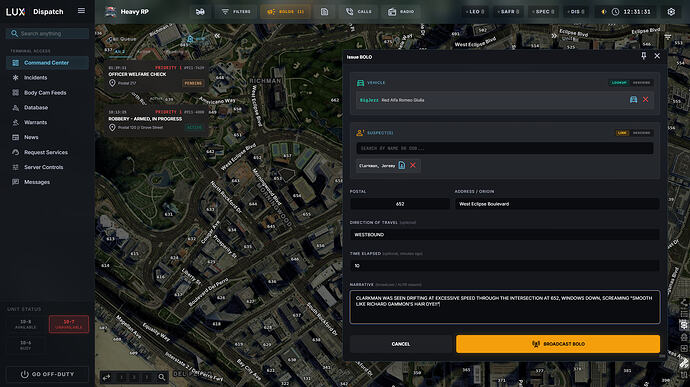Click the suspect search by name field
The width and height of the screenshot is (690, 387).
tap(505, 148)
